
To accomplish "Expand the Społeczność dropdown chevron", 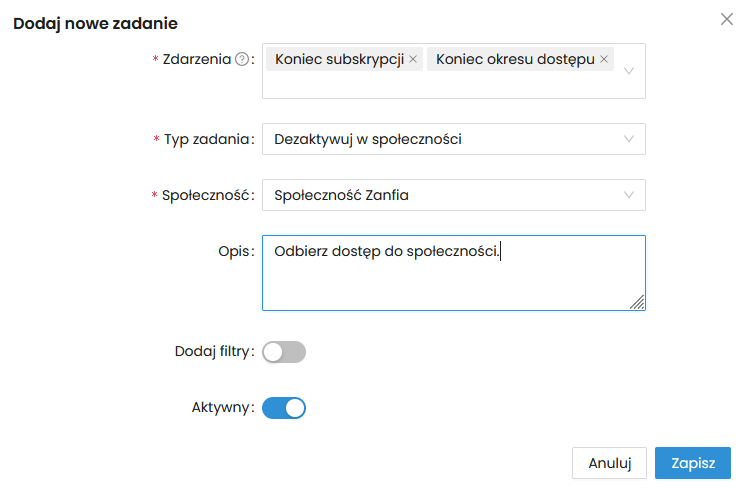I will [x=629, y=195].
